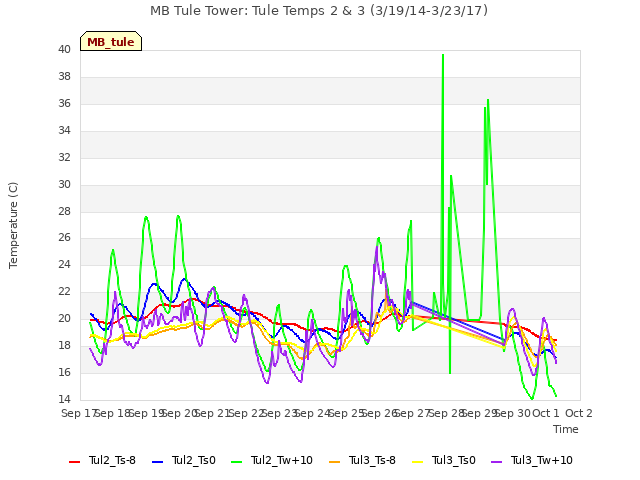Click the Sep 30 x-axis label
This screenshot has width=640, height=480.
513,413
